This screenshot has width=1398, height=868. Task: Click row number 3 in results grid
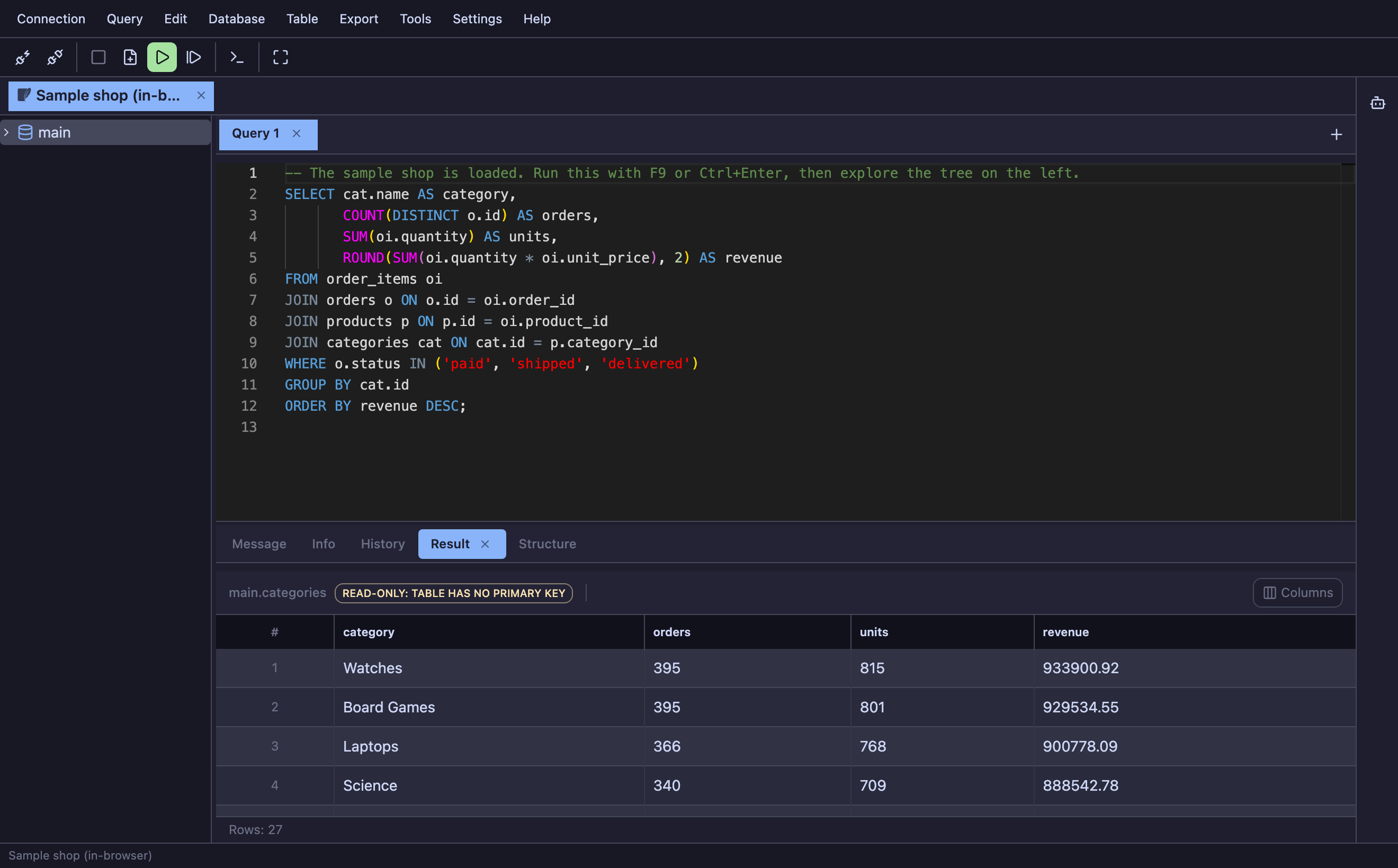tap(275, 746)
